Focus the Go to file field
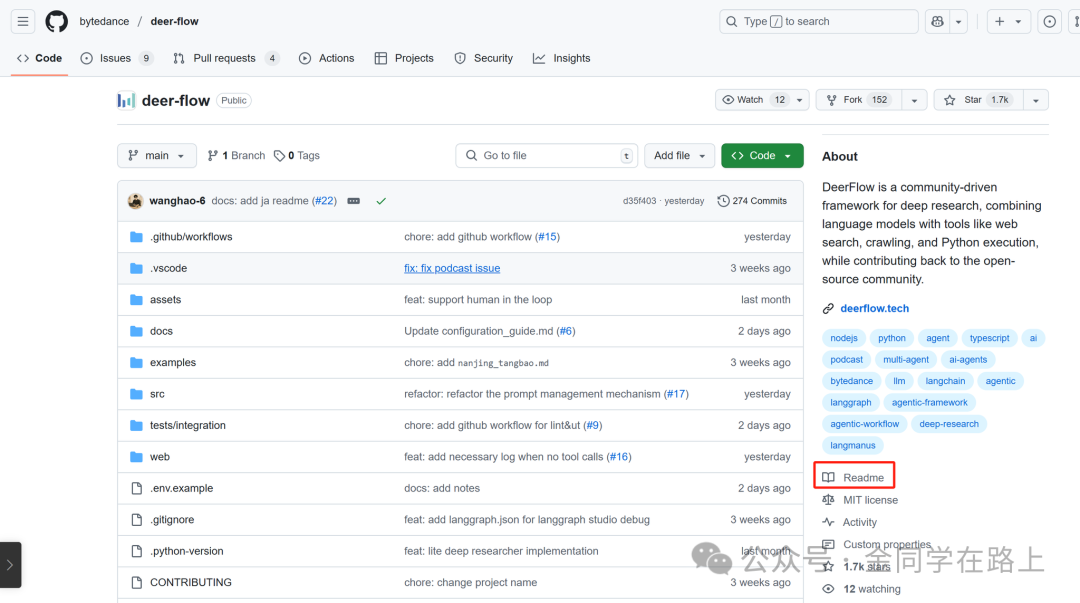 (546, 155)
